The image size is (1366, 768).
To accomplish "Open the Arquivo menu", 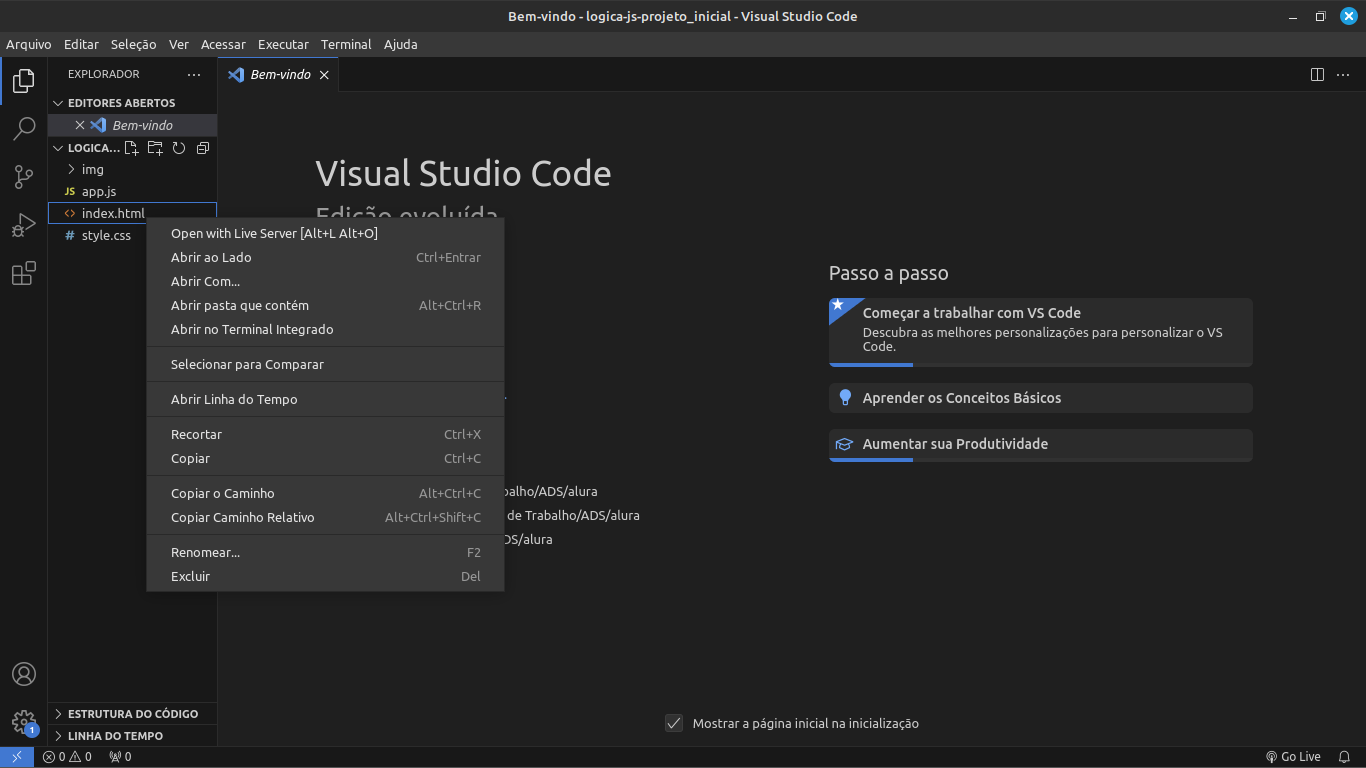I will point(29,44).
